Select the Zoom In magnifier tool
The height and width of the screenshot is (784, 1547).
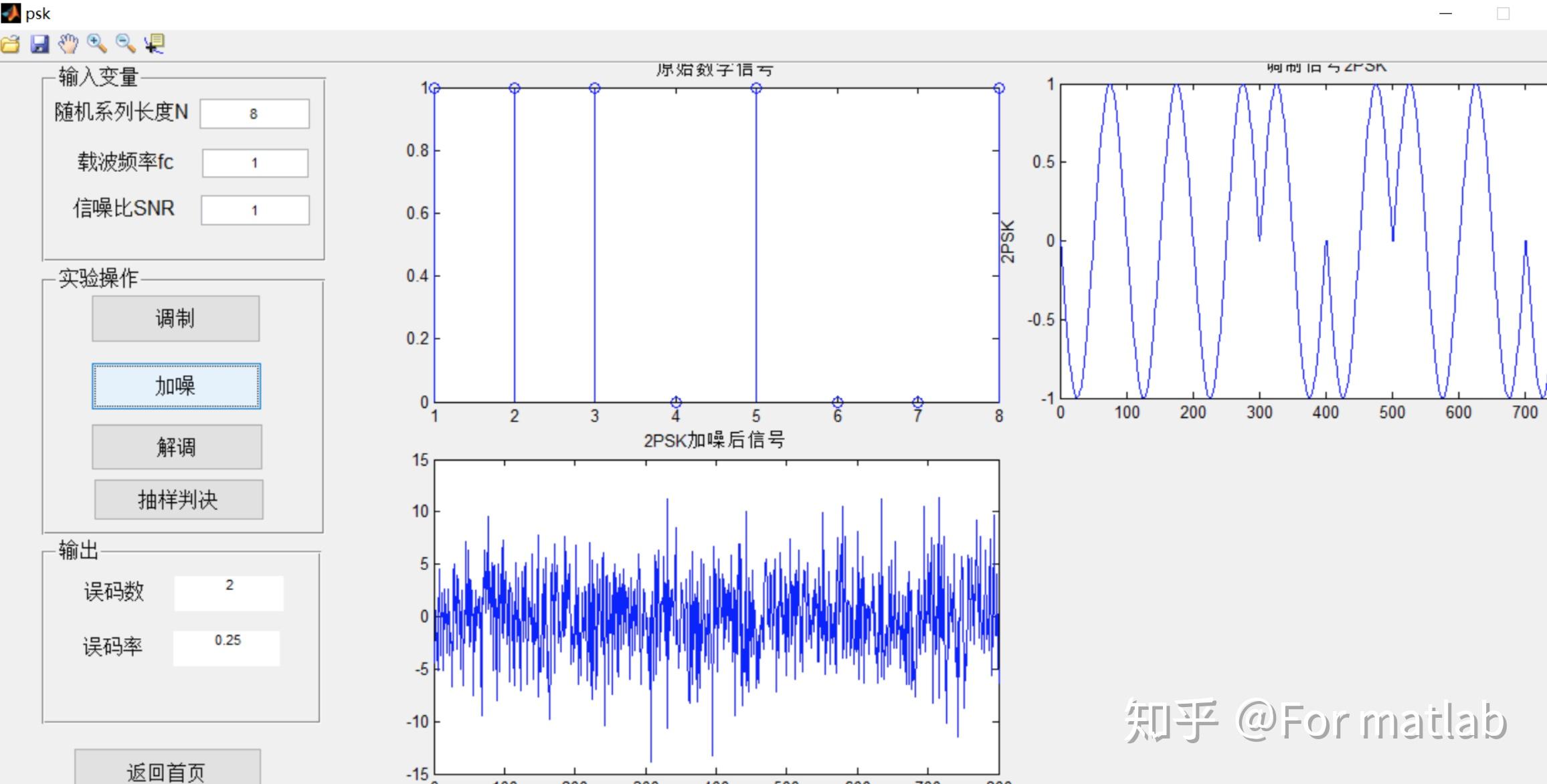[96, 43]
